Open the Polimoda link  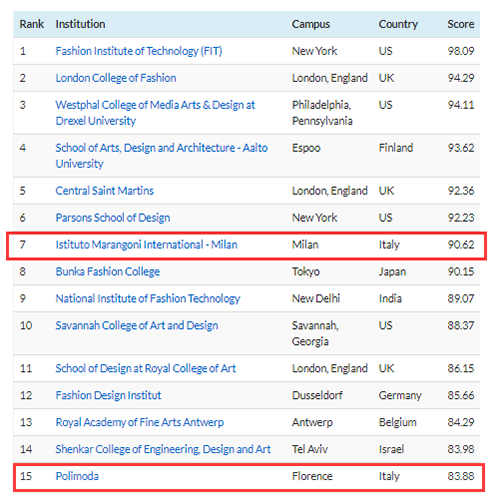coord(77,476)
